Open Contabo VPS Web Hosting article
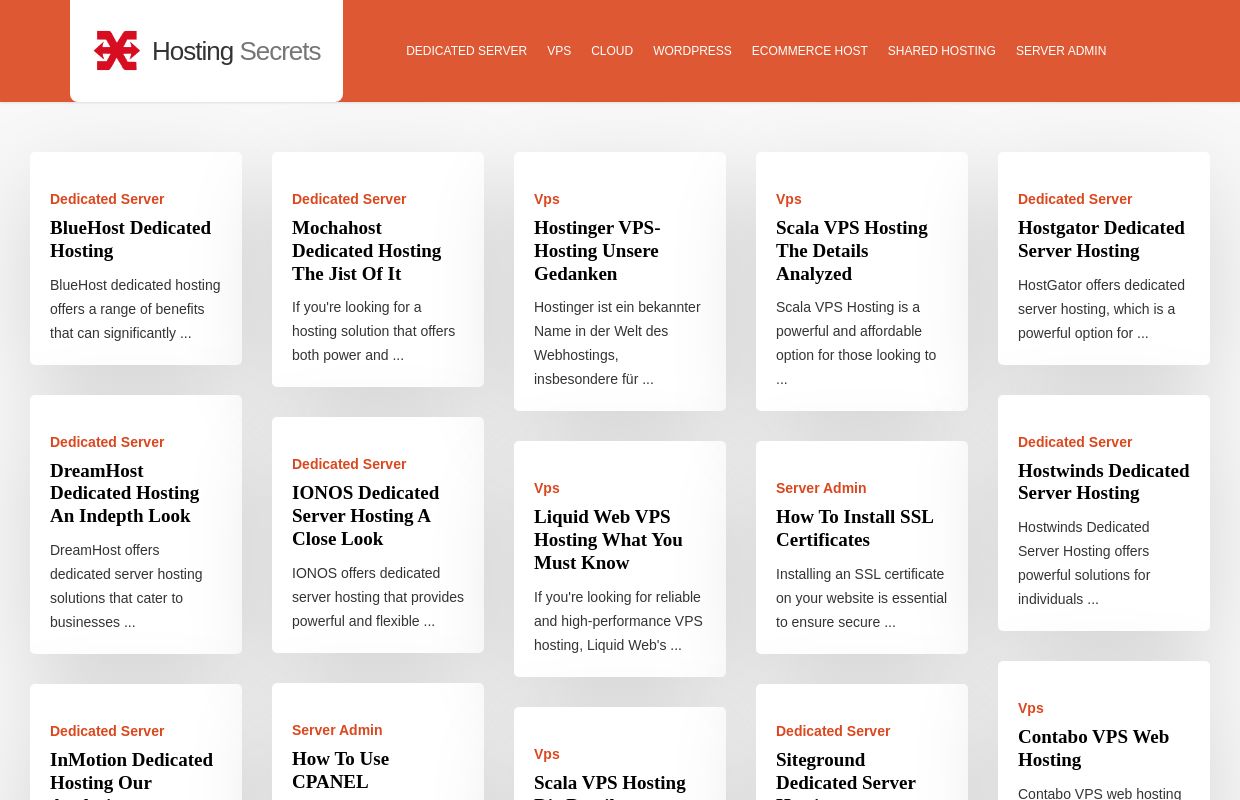 (x=1093, y=748)
